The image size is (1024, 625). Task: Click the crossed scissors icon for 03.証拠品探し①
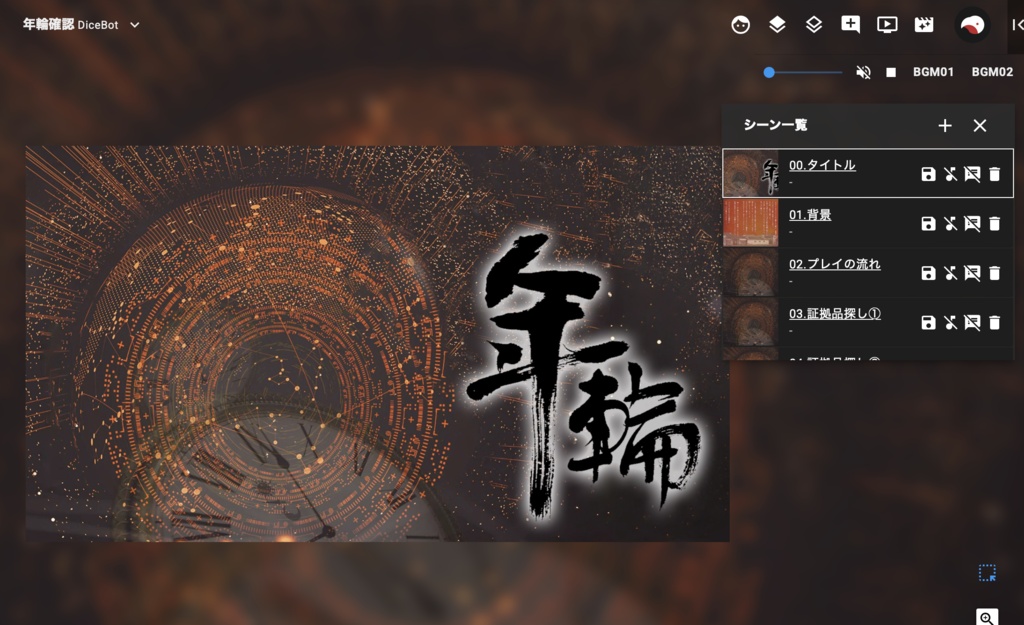pyautogui.click(x=950, y=323)
